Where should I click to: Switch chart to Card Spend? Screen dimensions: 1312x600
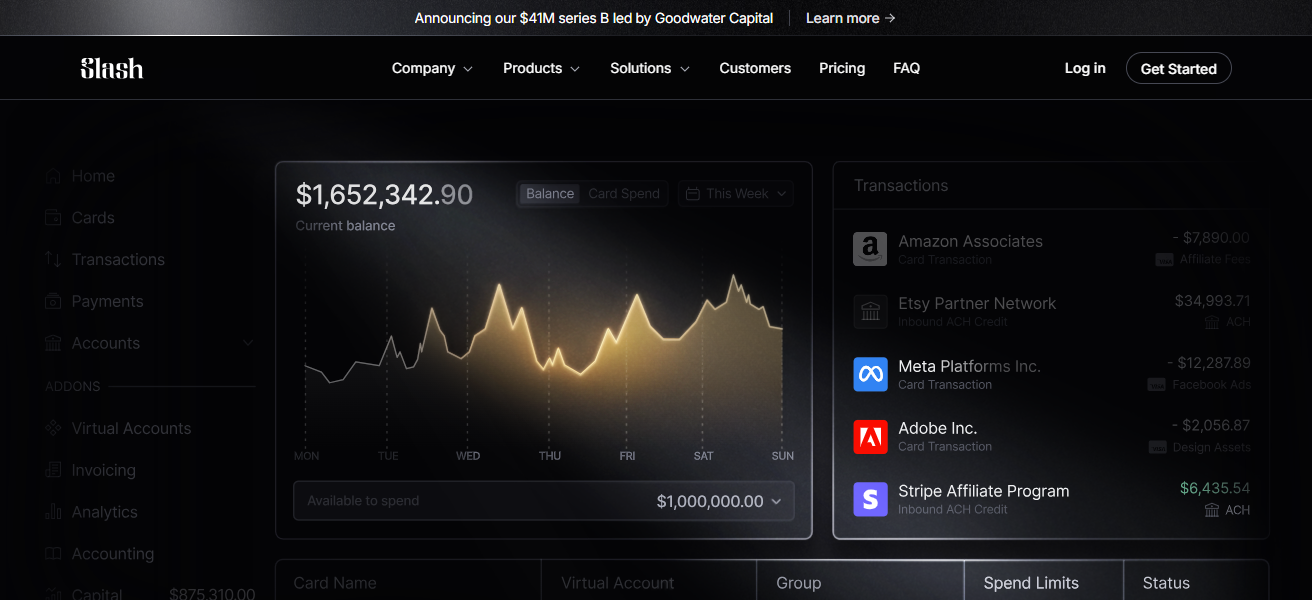pyautogui.click(x=623, y=194)
